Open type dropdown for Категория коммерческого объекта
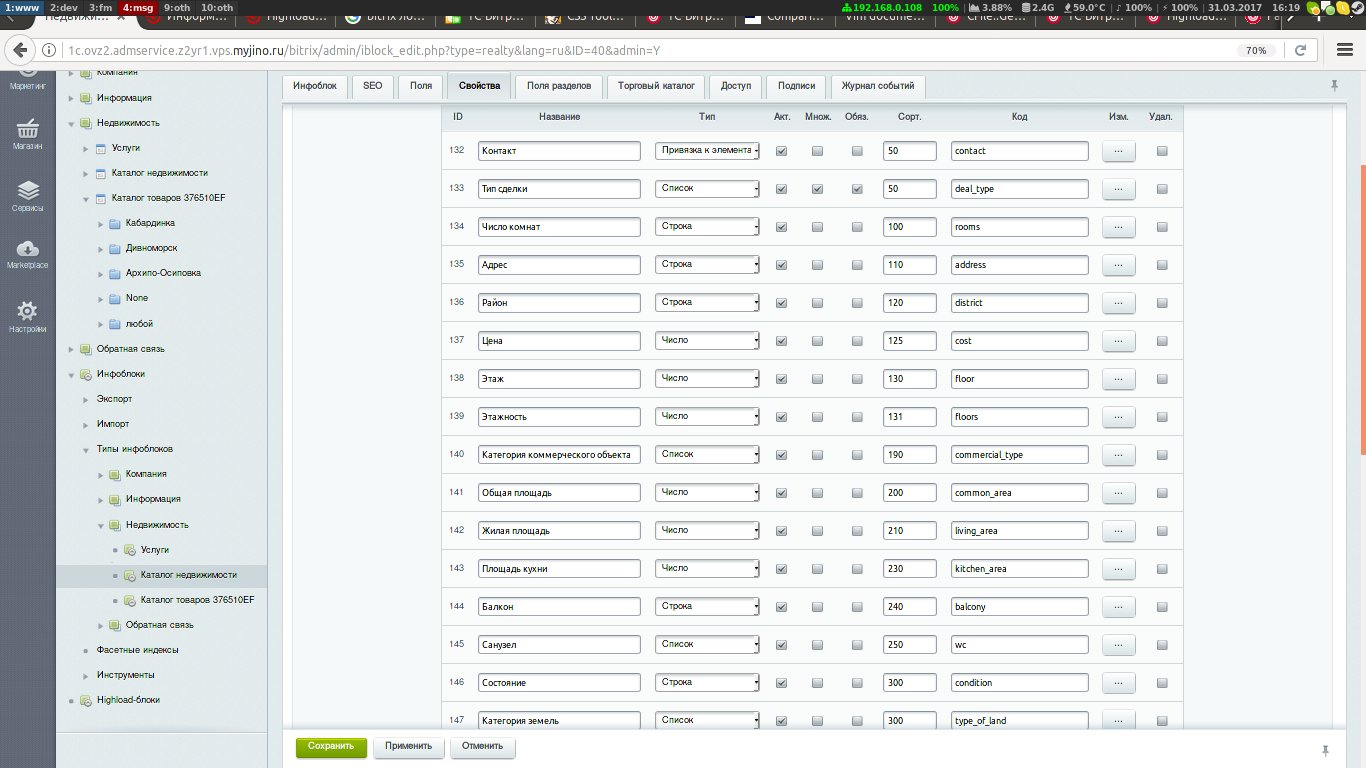 coord(707,454)
